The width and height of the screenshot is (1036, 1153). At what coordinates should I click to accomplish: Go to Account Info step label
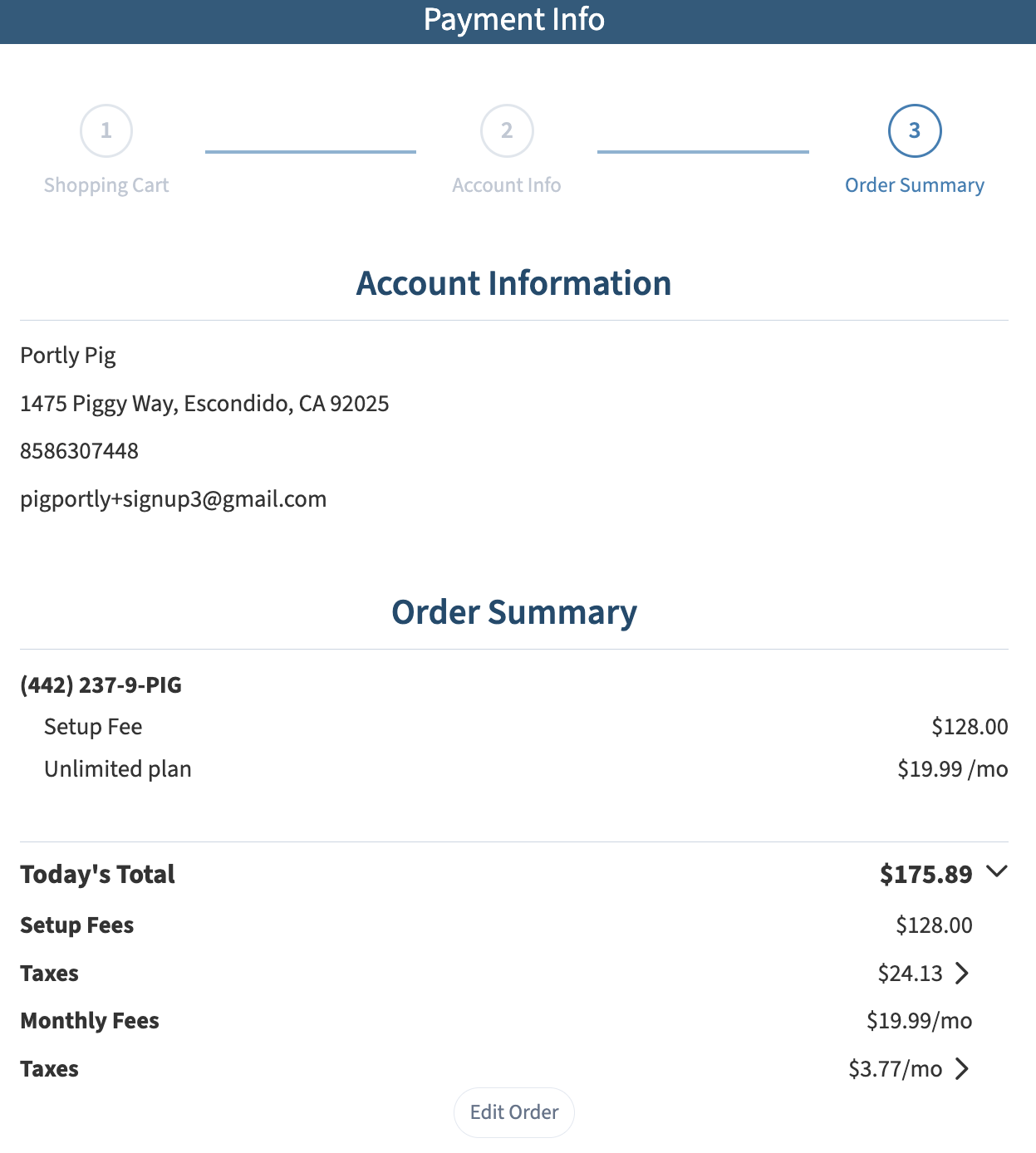[507, 185]
